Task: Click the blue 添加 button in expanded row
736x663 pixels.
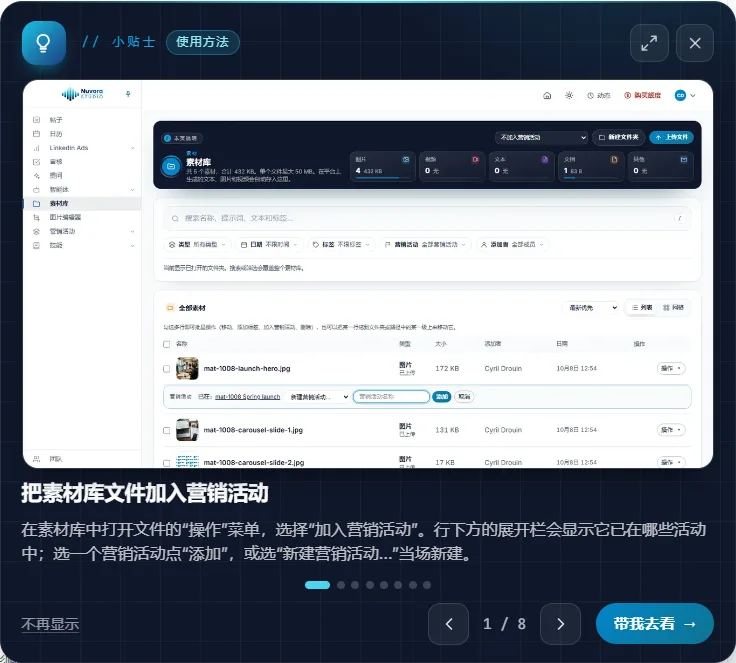Action: (441, 397)
